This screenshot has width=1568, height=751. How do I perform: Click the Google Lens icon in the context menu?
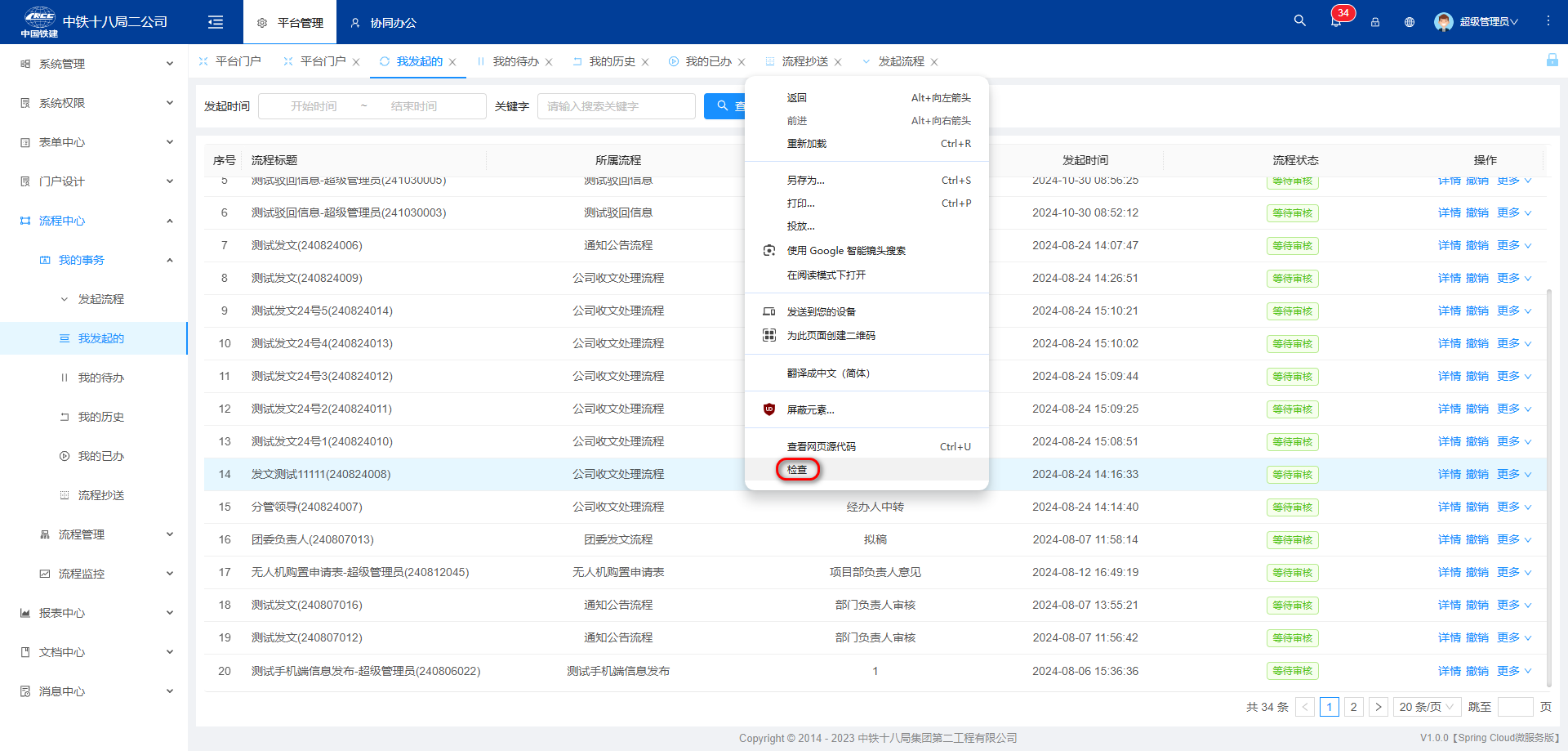768,250
